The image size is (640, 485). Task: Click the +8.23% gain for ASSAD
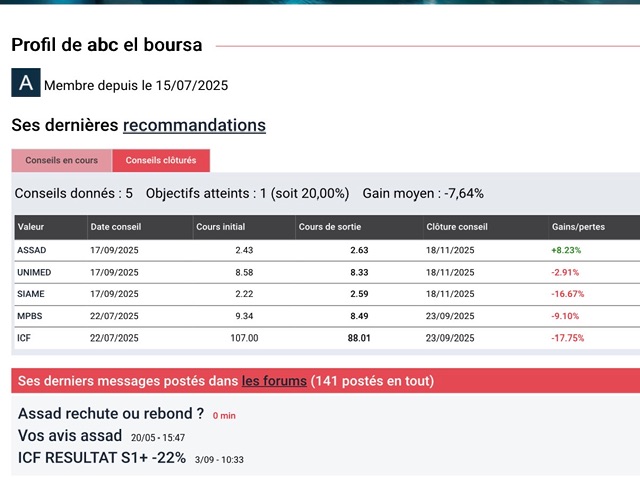tap(566, 250)
